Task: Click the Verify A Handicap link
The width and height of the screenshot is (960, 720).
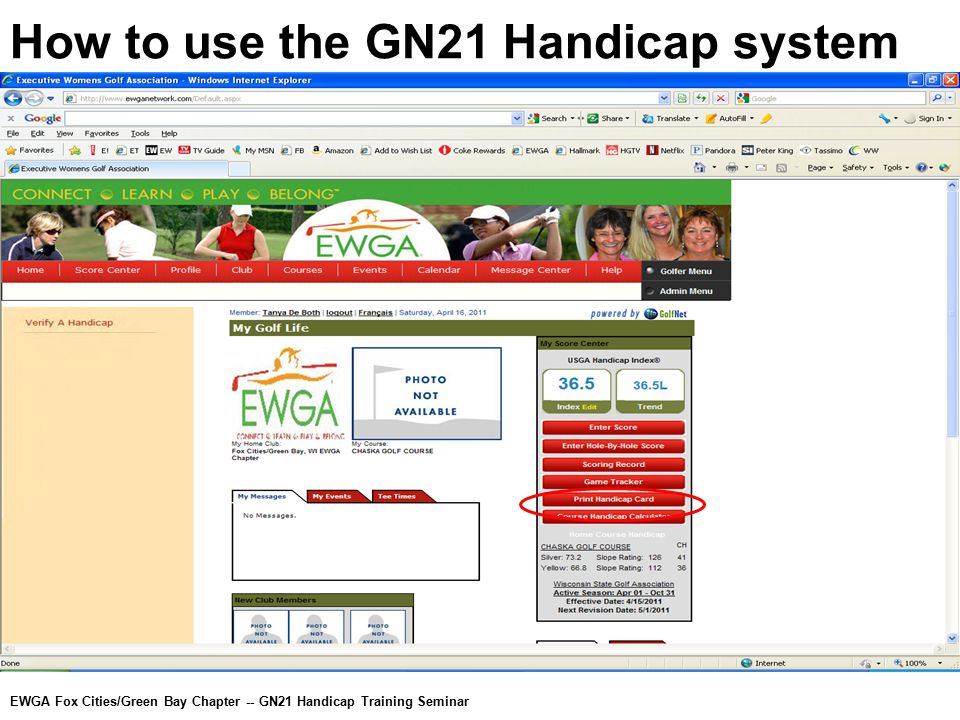Action: (69, 323)
